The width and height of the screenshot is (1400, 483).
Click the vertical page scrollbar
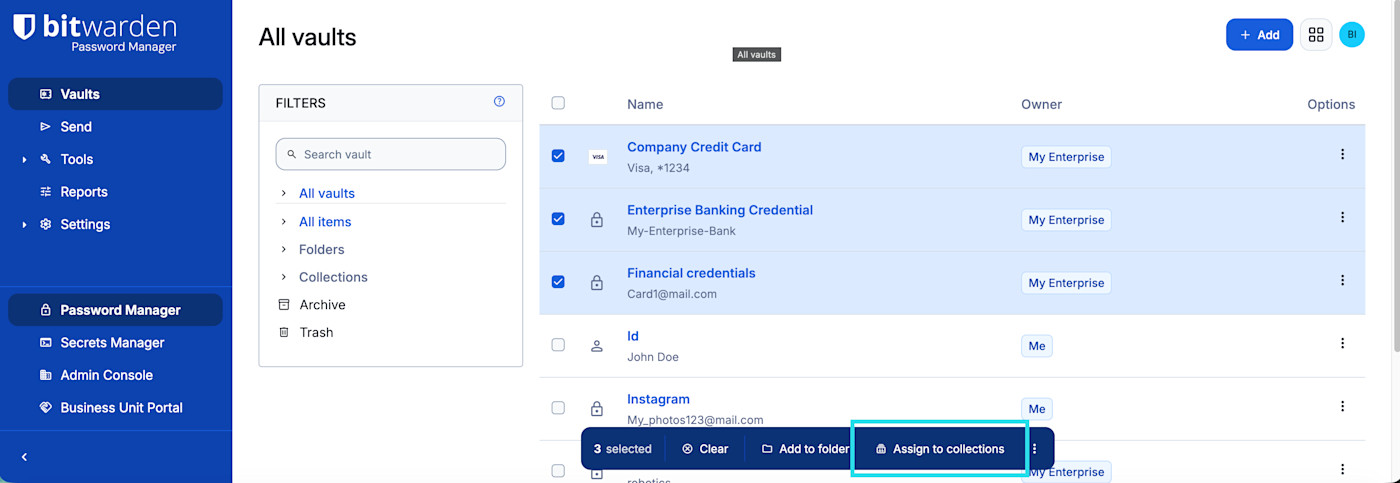(1396, 176)
